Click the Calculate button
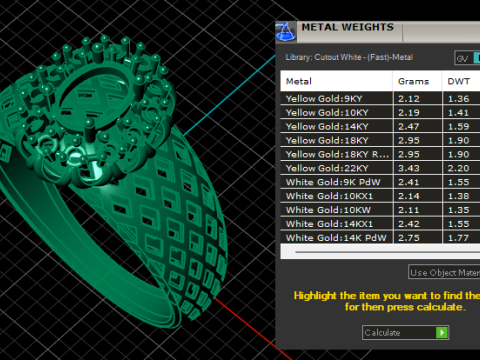This screenshot has width=480, height=360. [x=405, y=333]
